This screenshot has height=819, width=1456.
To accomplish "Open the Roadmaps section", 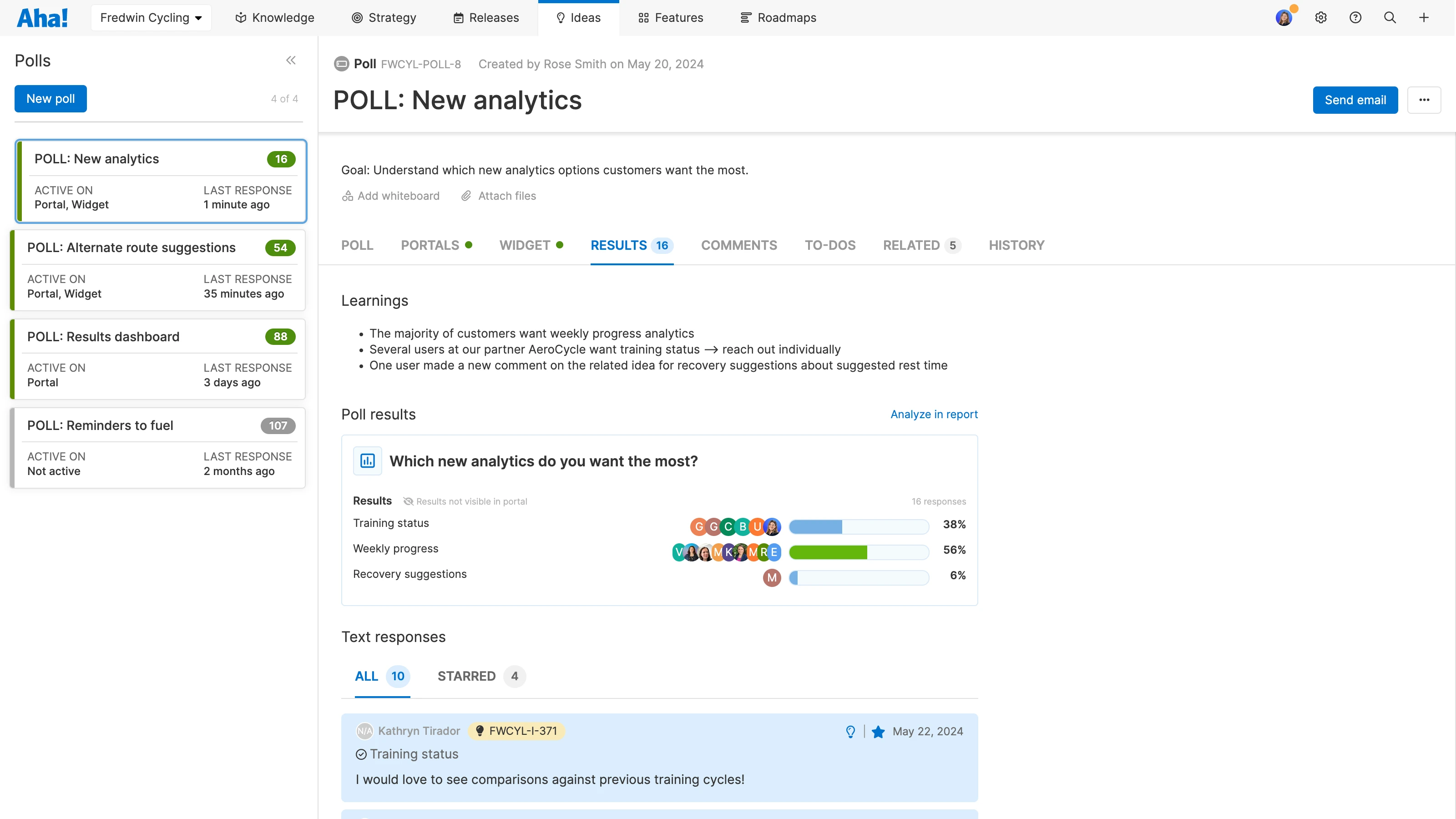I will click(779, 18).
